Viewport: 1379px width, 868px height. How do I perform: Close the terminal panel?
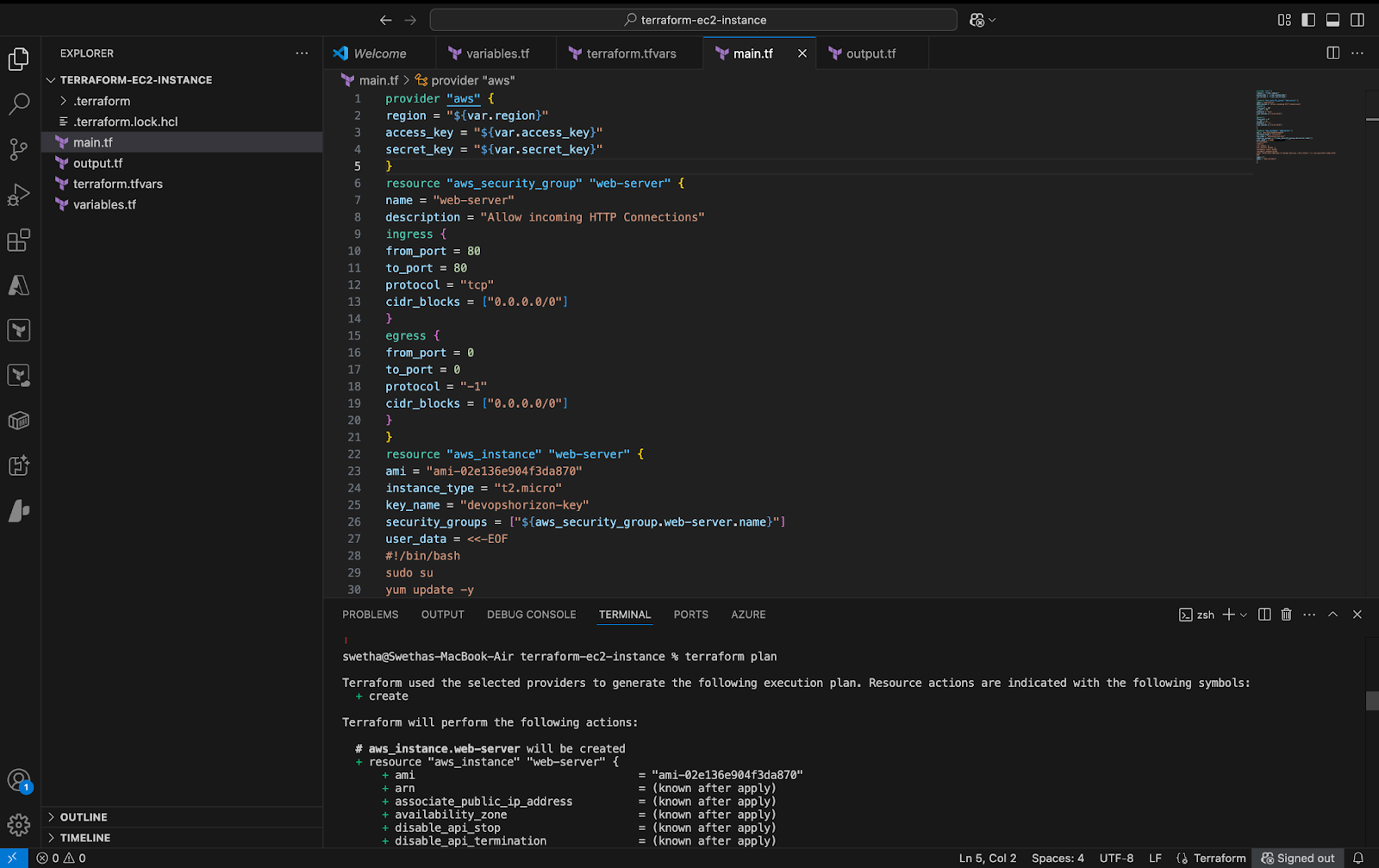point(1357,615)
